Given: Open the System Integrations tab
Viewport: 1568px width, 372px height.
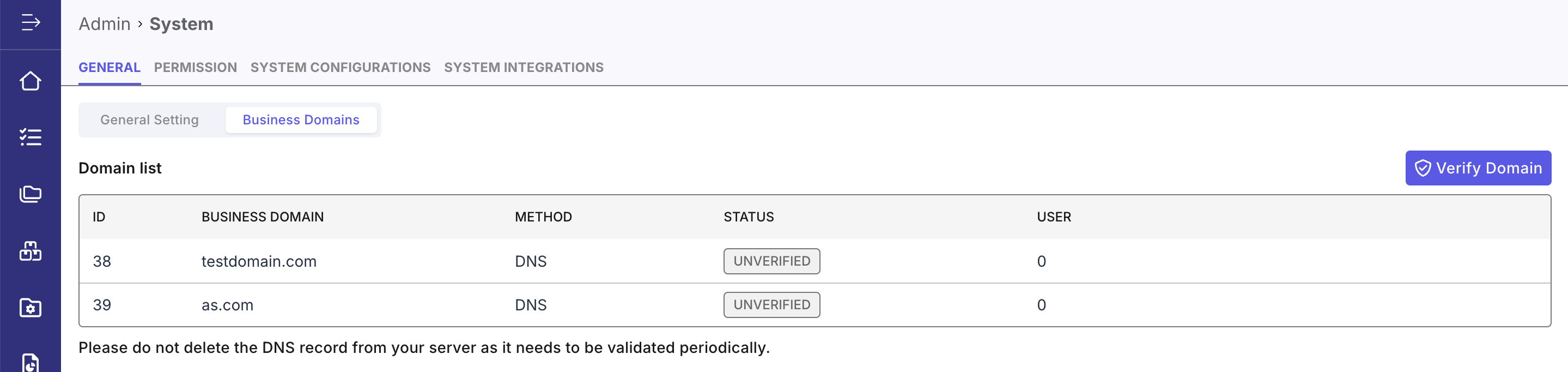Looking at the screenshot, I should 524,68.
